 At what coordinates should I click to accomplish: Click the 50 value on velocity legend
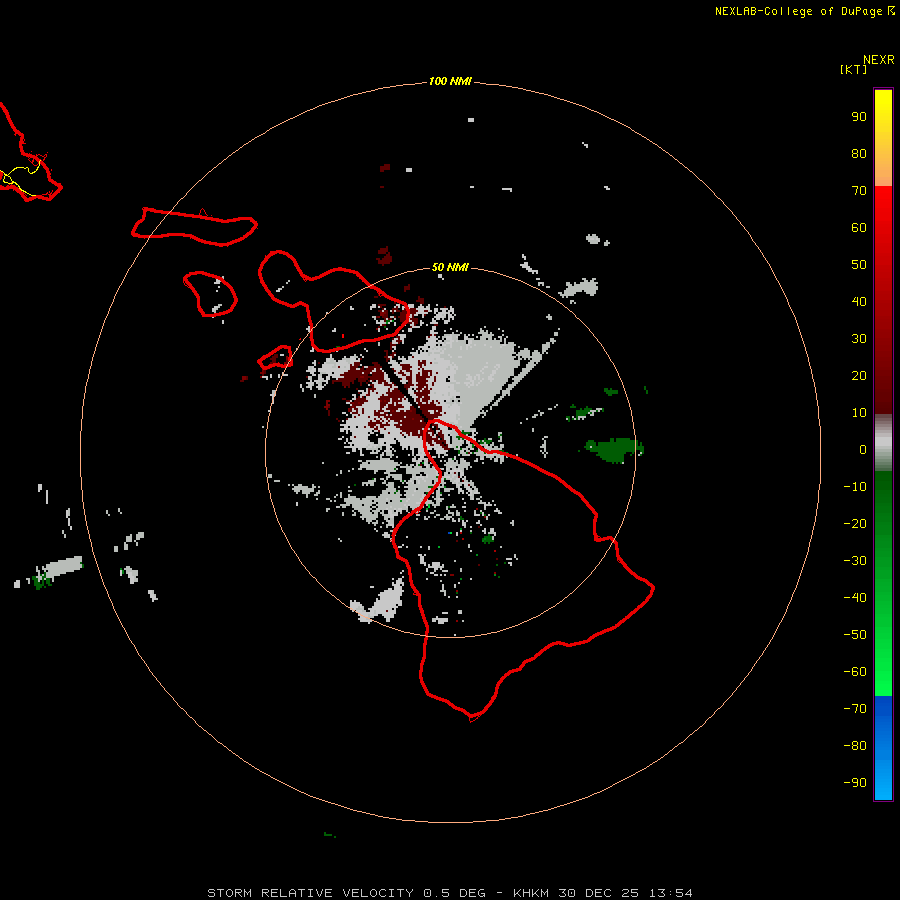tap(859, 265)
